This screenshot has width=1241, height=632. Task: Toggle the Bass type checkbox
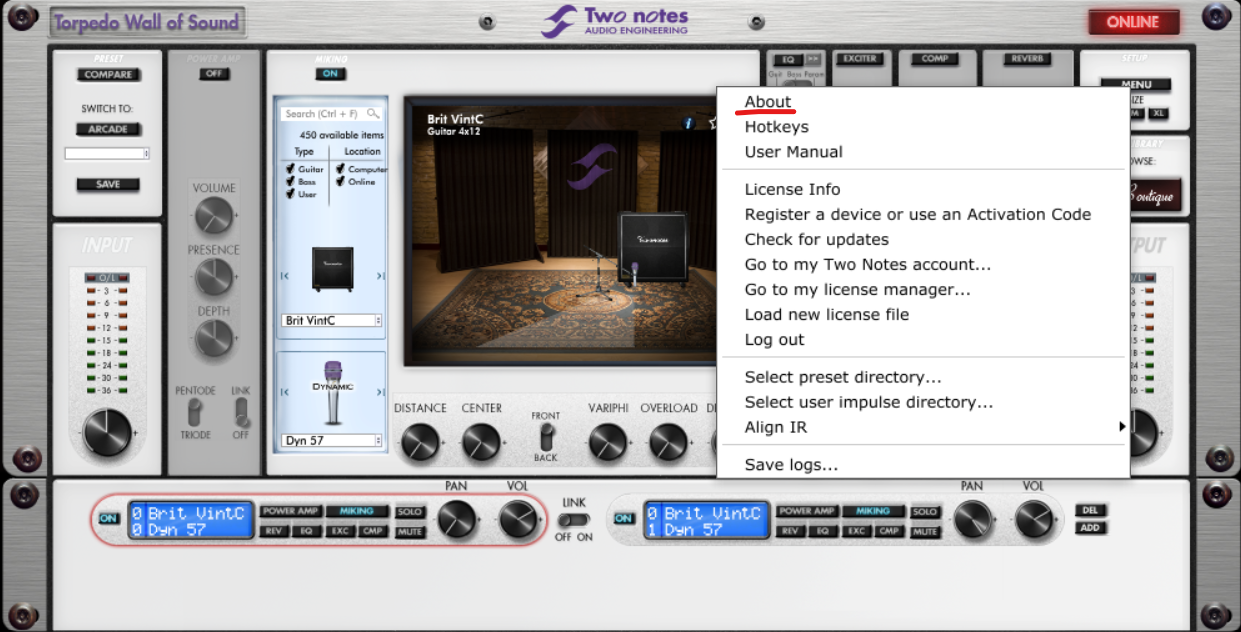click(290, 181)
